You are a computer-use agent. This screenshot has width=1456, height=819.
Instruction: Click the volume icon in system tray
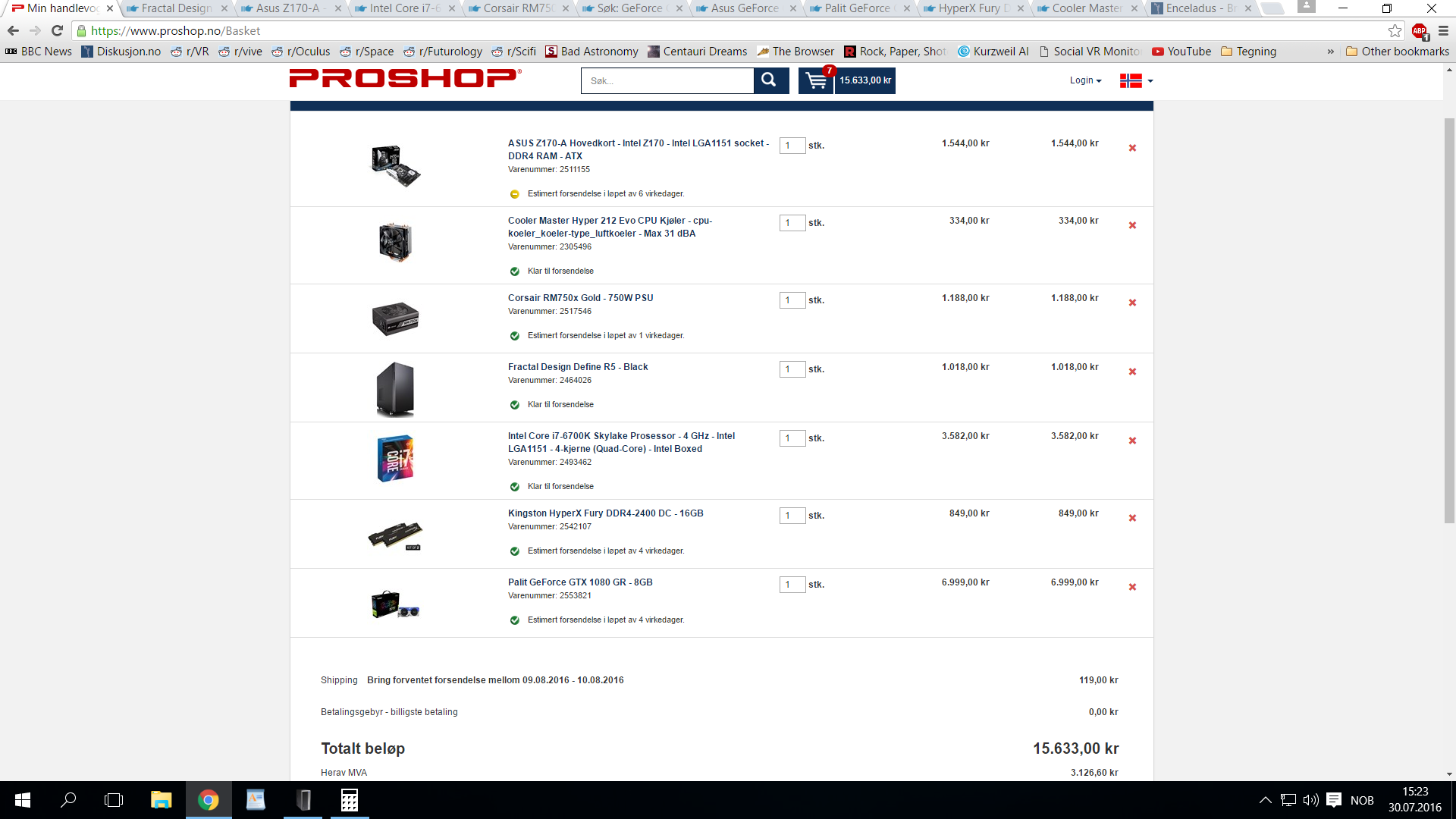point(1310,800)
